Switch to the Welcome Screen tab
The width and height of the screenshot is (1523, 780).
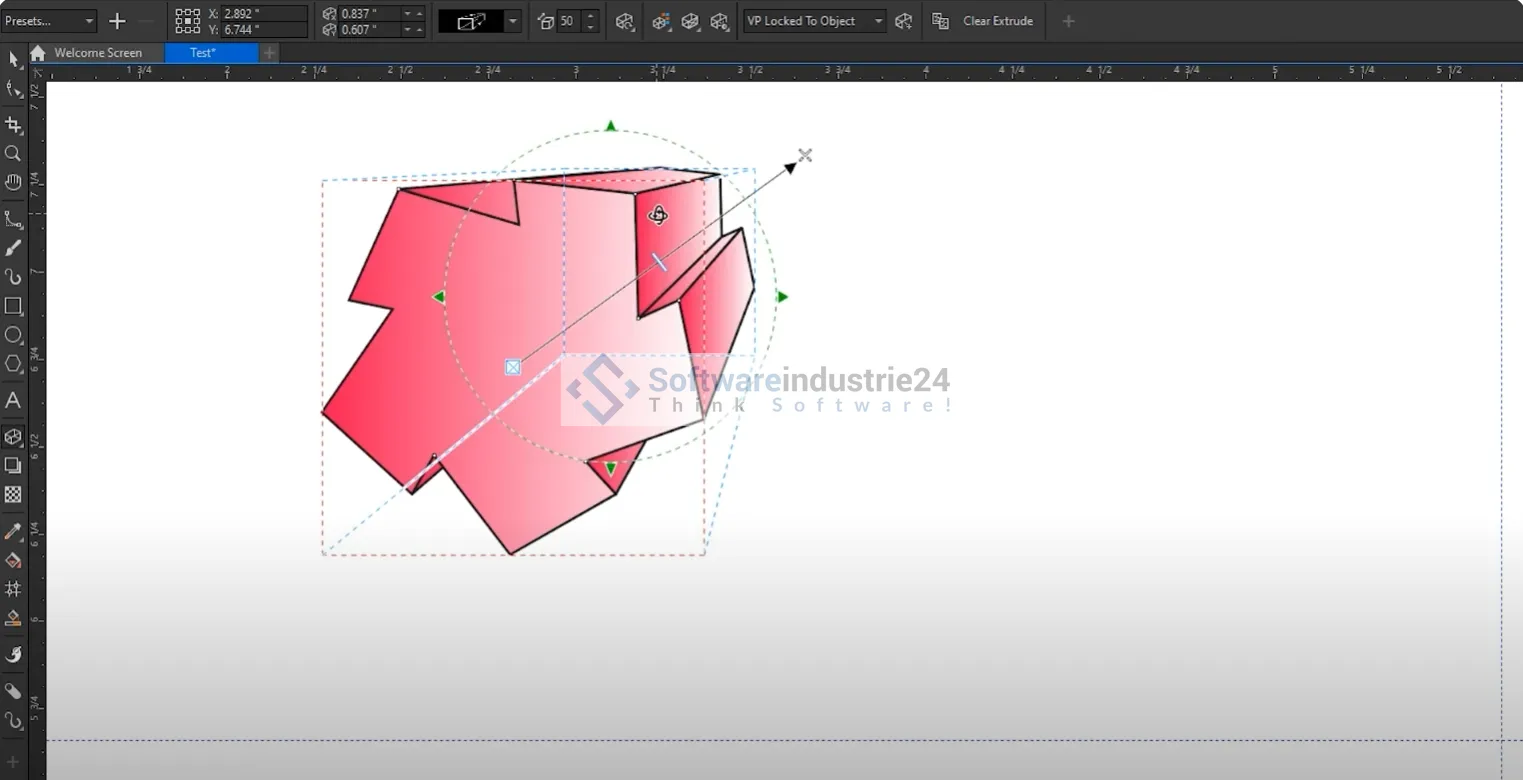point(97,53)
